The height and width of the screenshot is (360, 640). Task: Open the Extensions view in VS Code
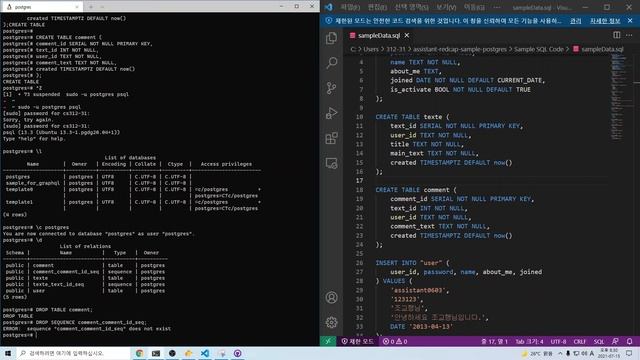coord(331,138)
